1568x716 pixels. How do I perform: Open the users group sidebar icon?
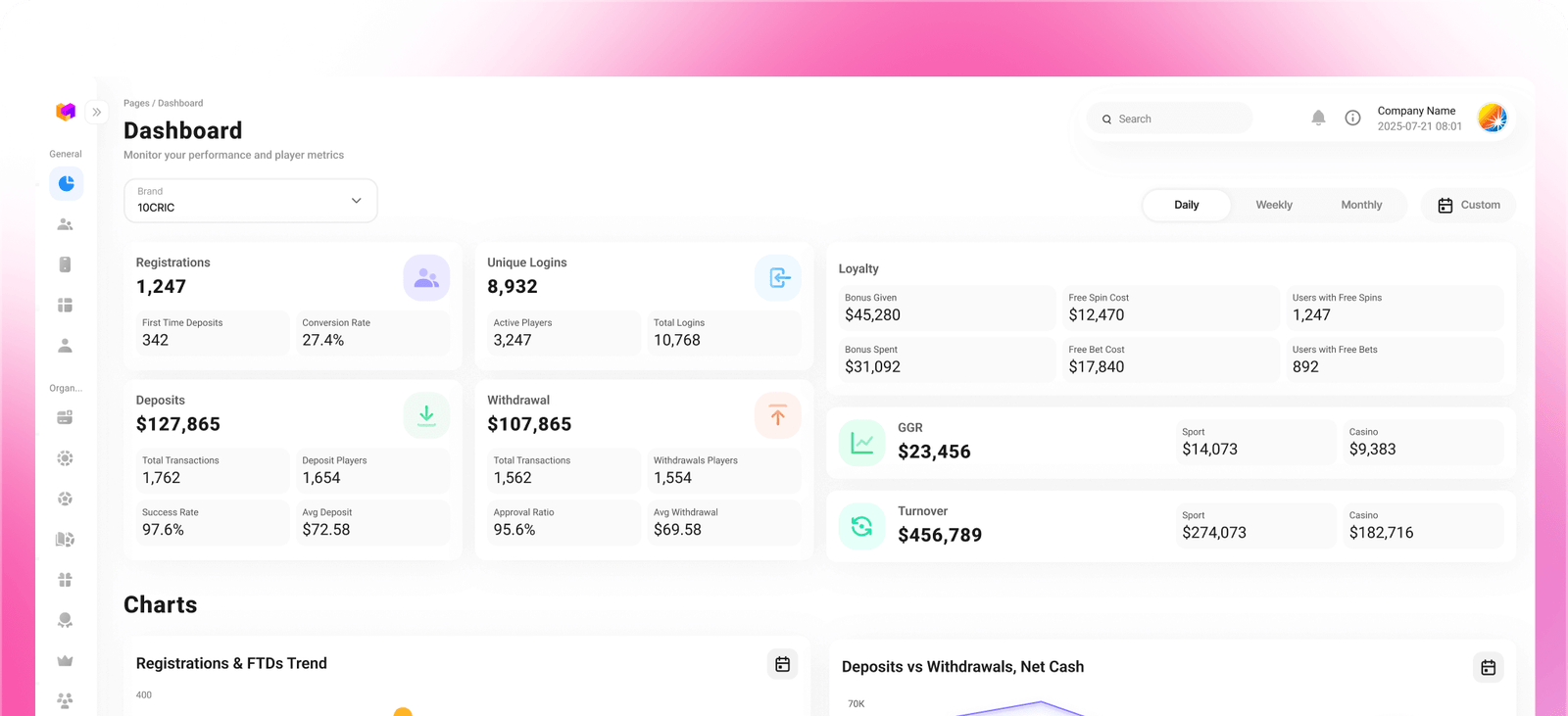point(66,224)
